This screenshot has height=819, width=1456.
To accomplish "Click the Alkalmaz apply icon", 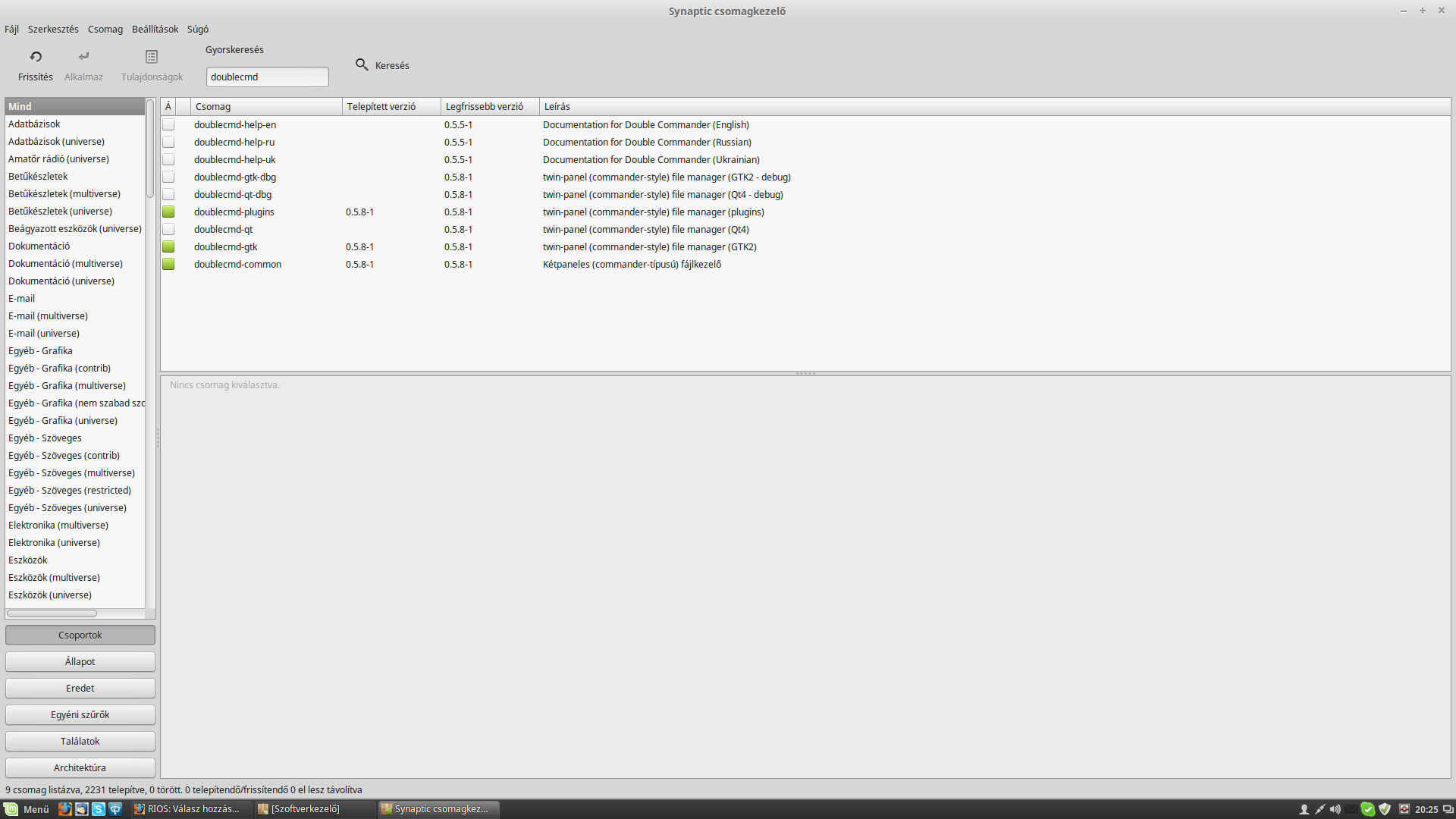I will (83, 57).
